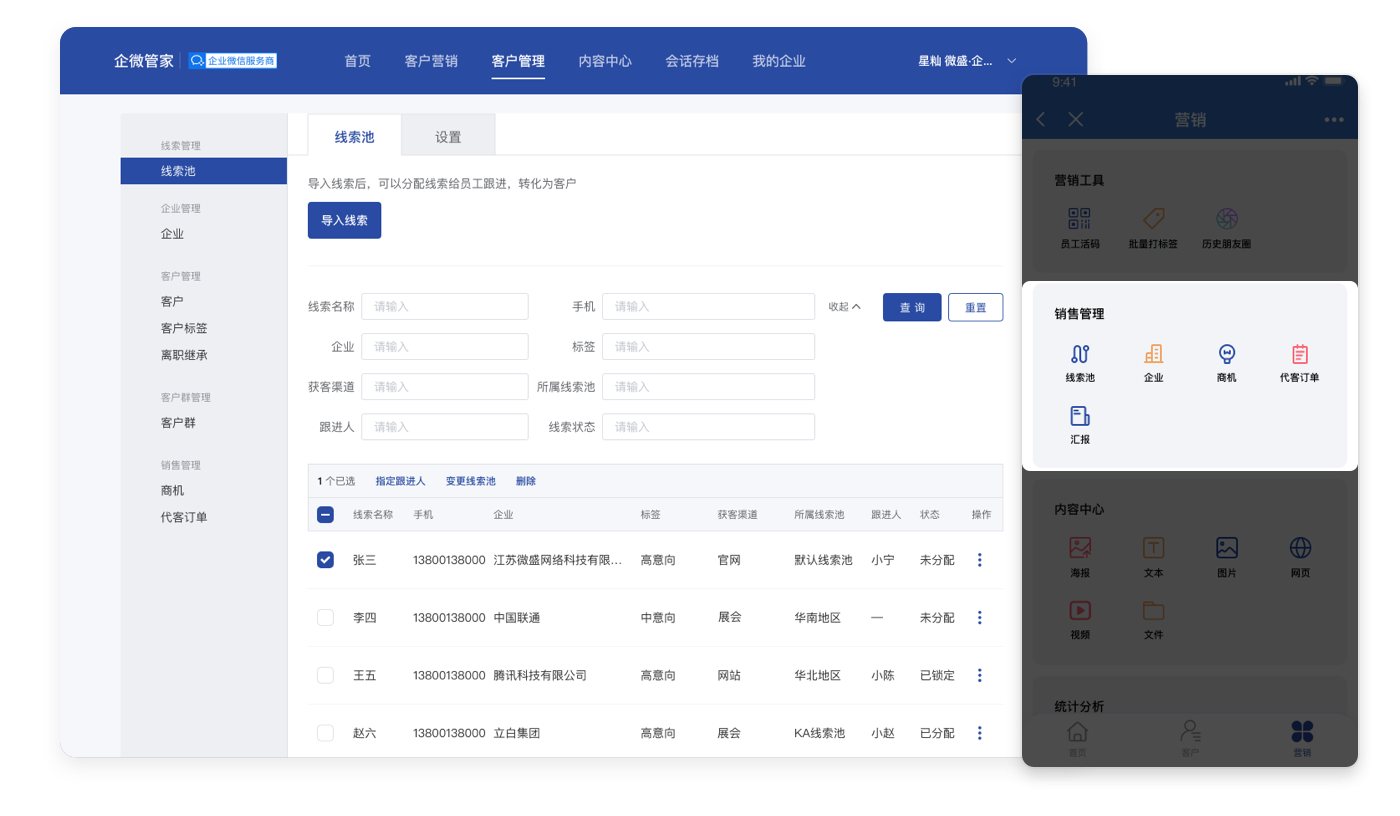Tap the 代客订单 clipboard icon
This screenshot has height=816, width=1400.
point(1299,355)
